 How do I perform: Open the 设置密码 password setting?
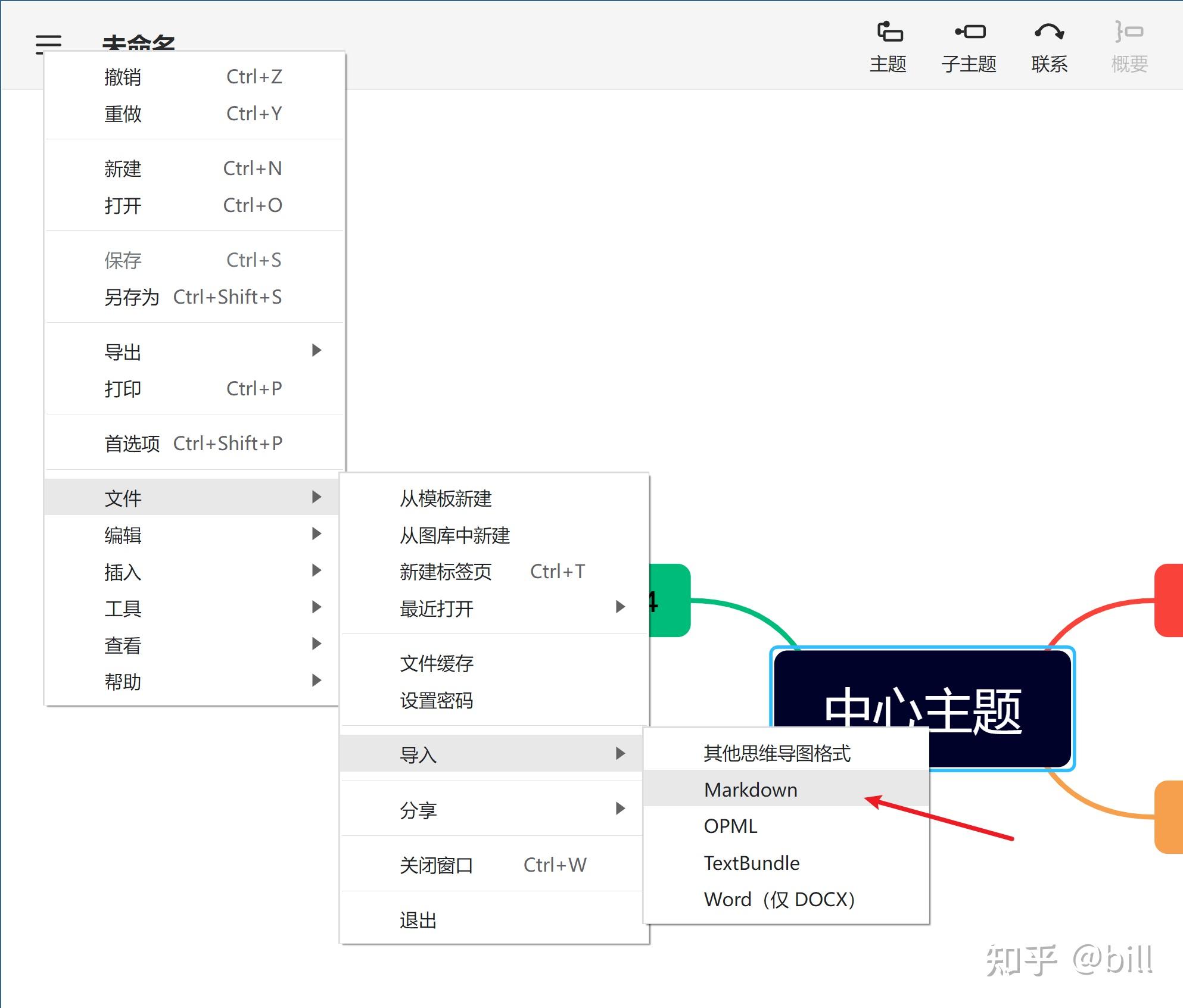[437, 701]
